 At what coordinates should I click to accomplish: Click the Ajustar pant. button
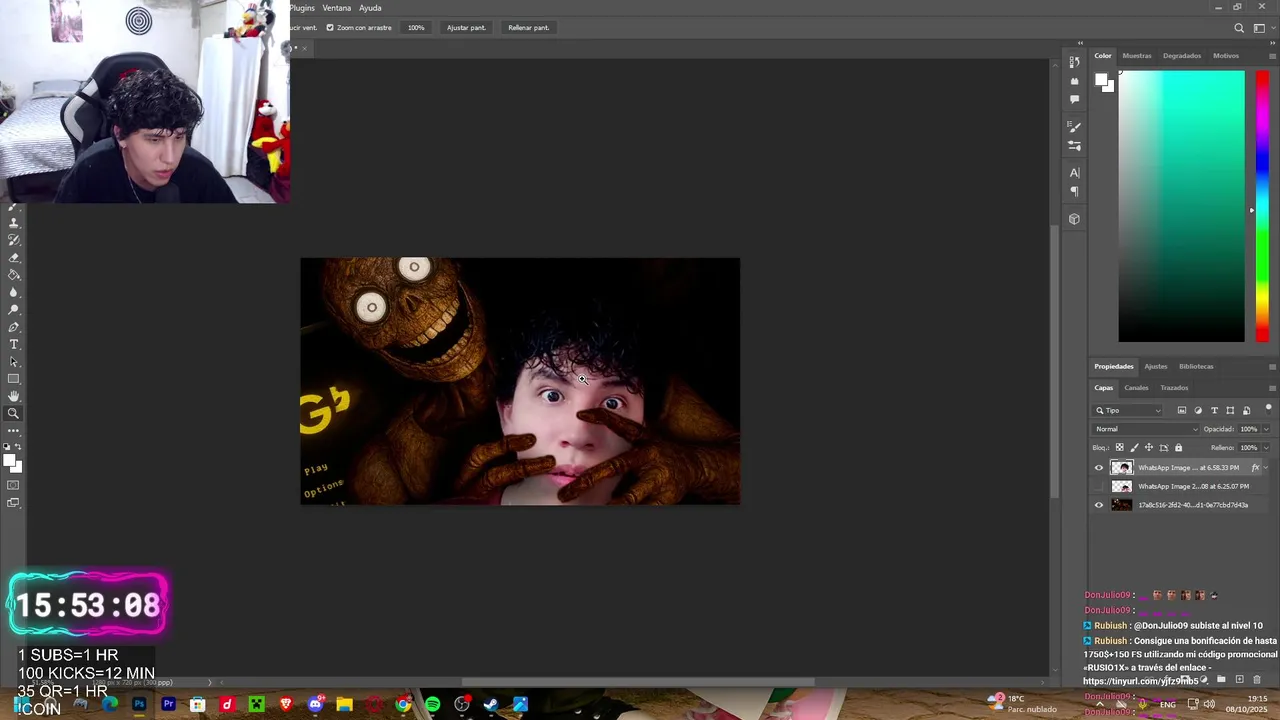466,28
